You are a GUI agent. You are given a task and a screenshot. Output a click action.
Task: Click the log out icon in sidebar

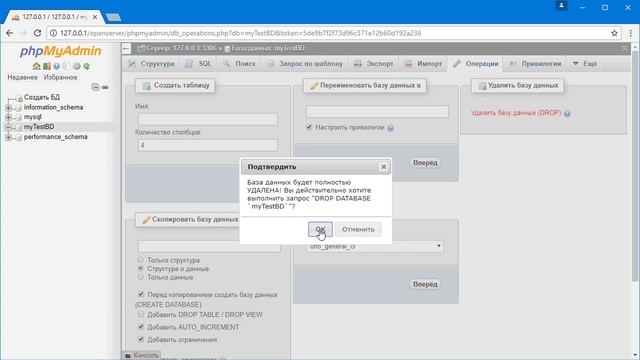(x=47, y=66)
